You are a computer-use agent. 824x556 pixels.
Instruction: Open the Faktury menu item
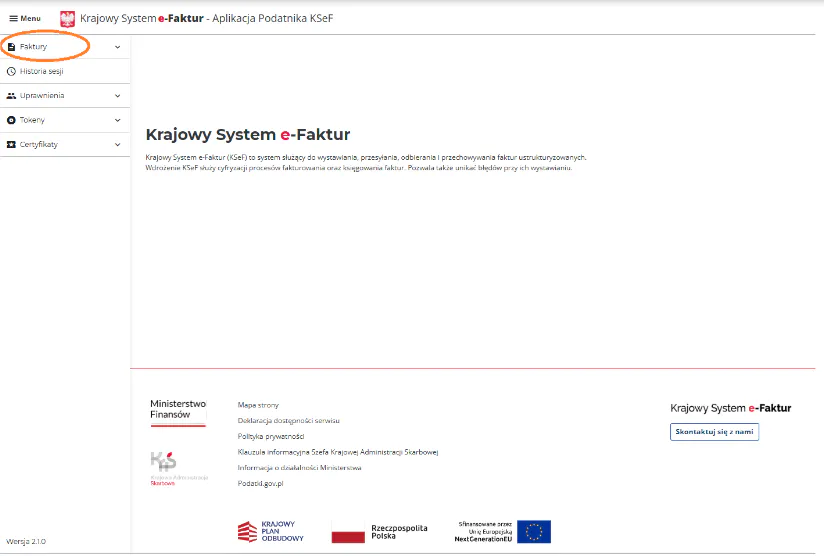click(x=65, y=47)
